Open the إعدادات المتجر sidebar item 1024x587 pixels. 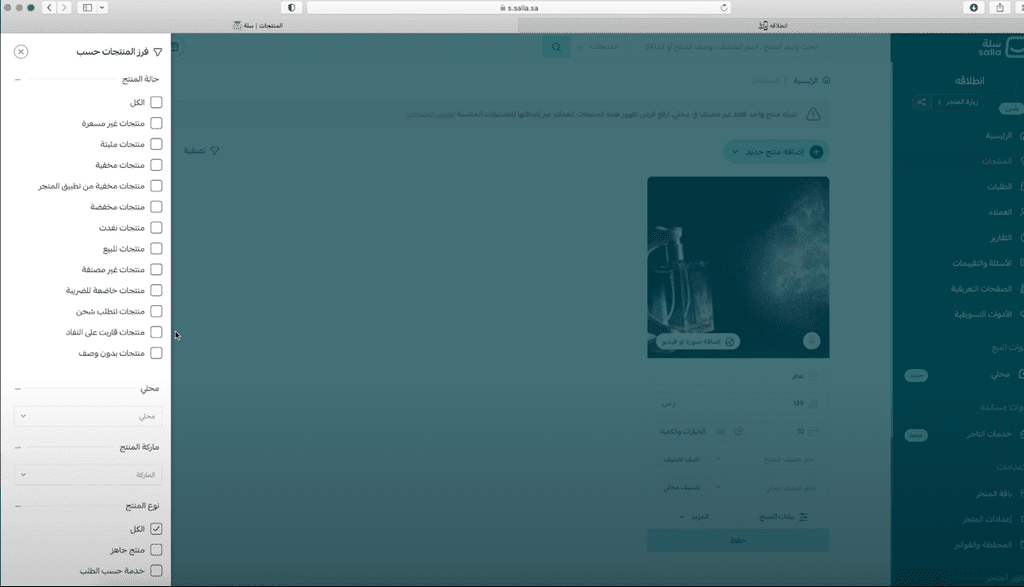(x=987, y=519)
